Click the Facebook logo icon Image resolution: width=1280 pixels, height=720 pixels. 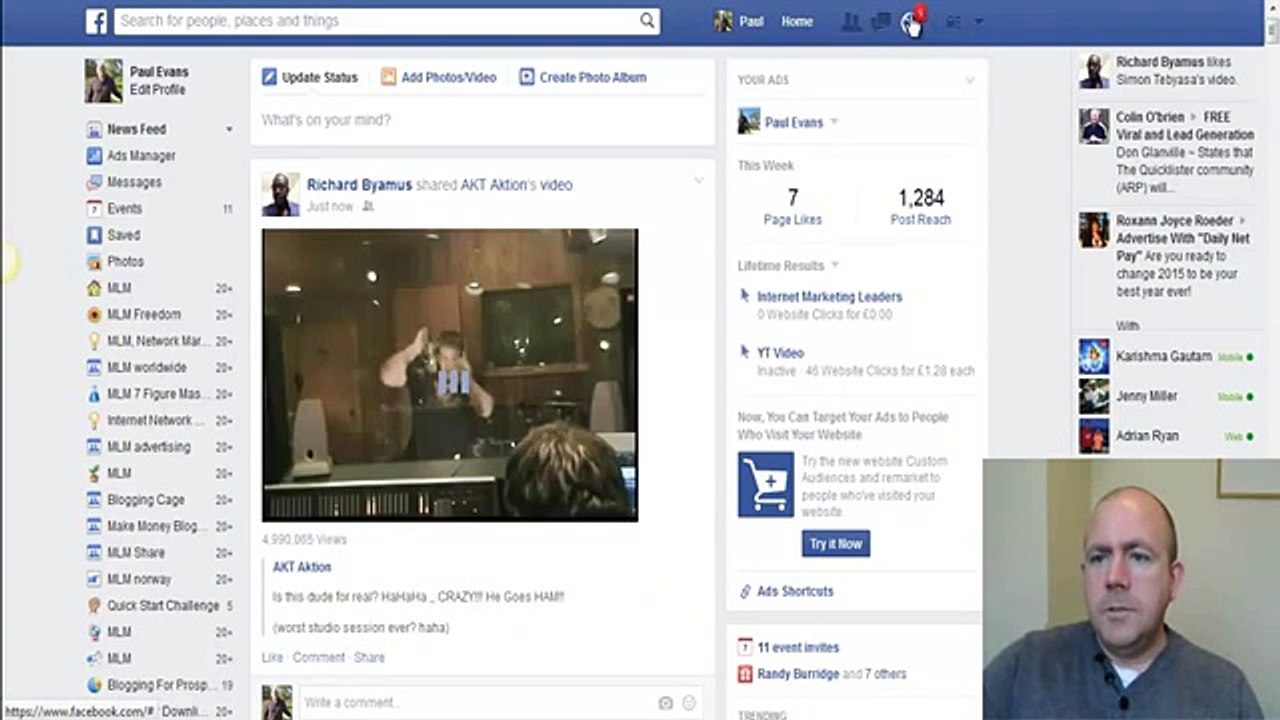[96, 21]
